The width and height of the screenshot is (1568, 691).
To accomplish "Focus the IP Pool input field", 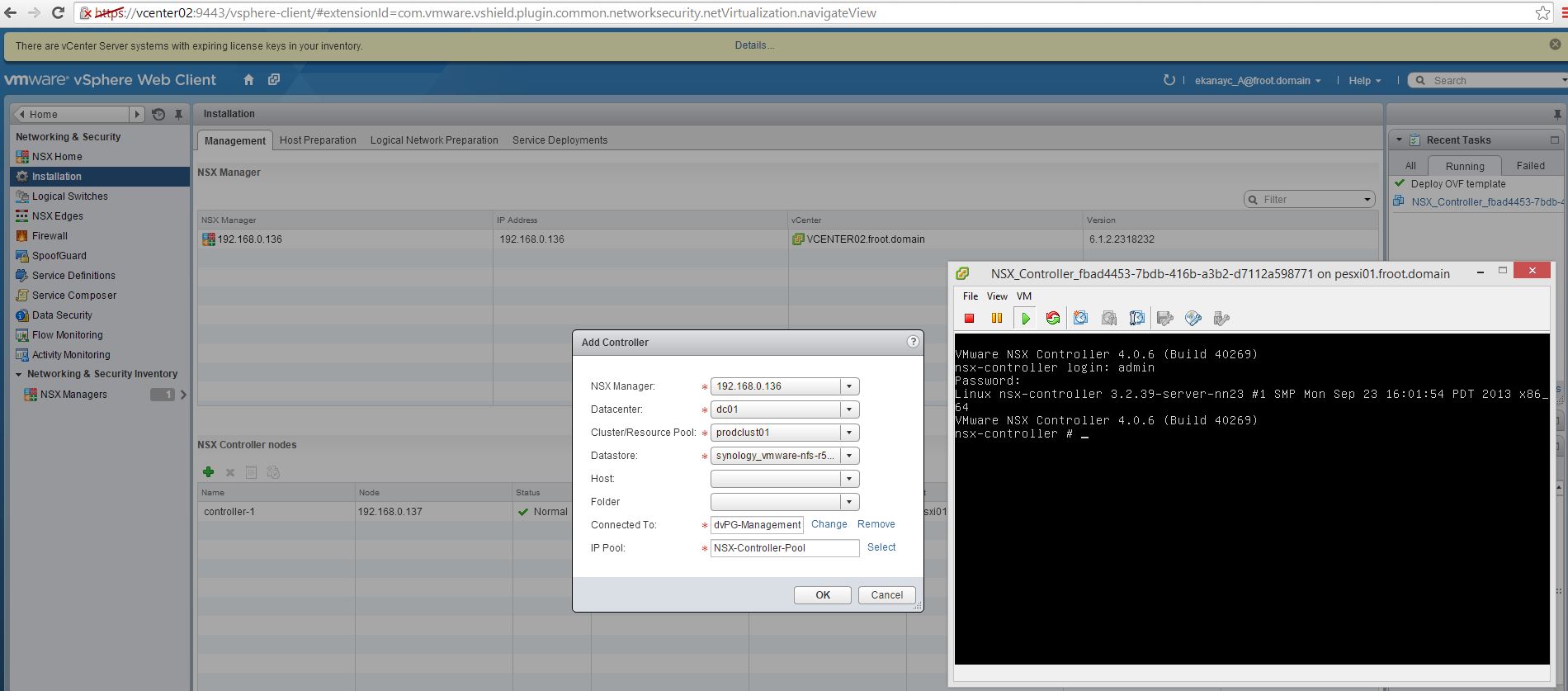I will point(785,548).
